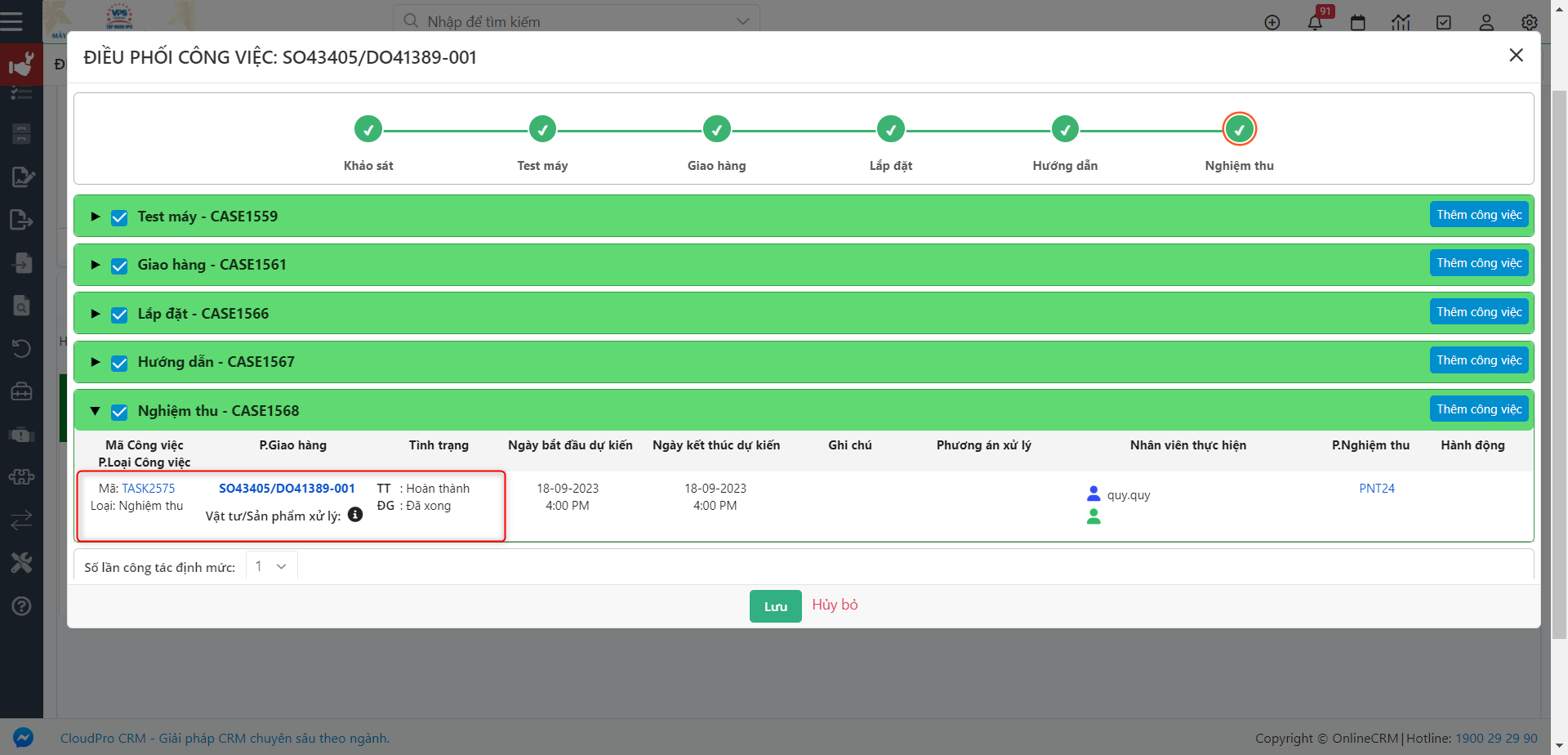Select the Nghiệm thu progress step
This screenshot has height=755, width=1568.
[1240, 129]
